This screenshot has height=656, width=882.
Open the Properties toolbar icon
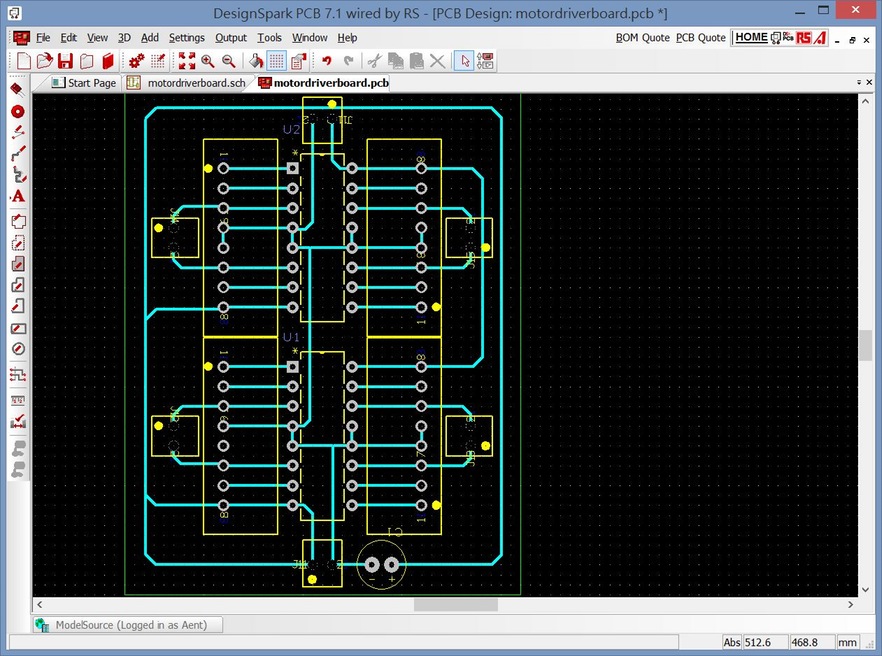coord(298,61)
